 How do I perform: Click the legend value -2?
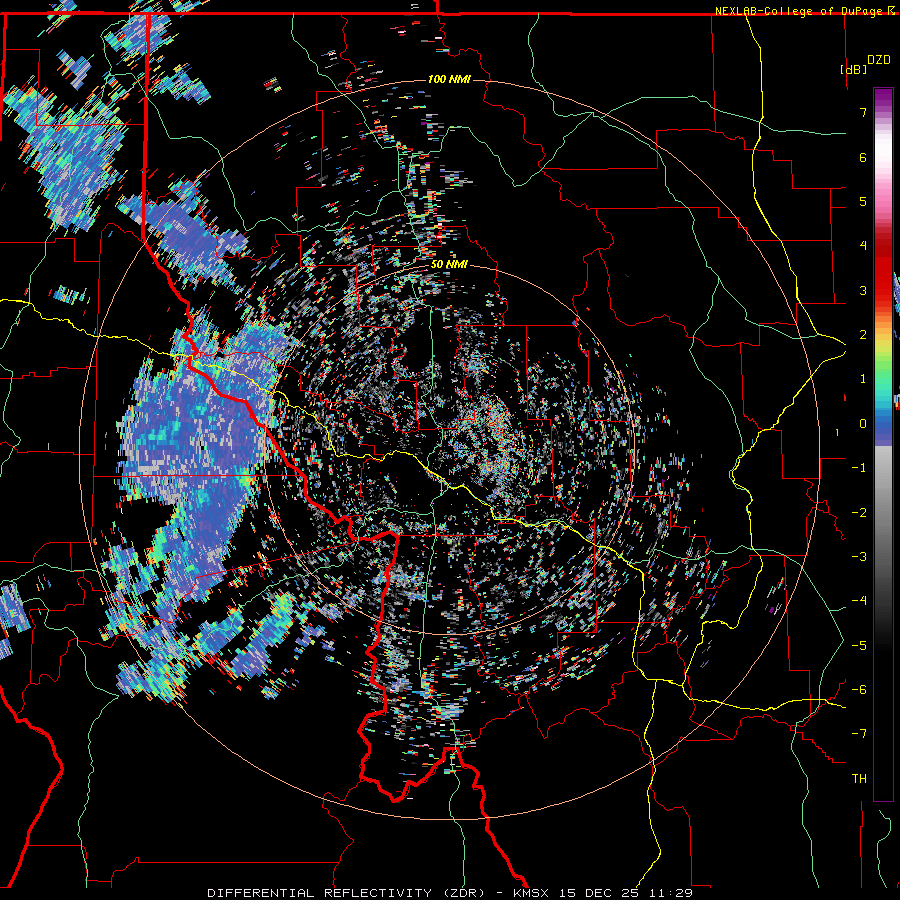[859, 513]
